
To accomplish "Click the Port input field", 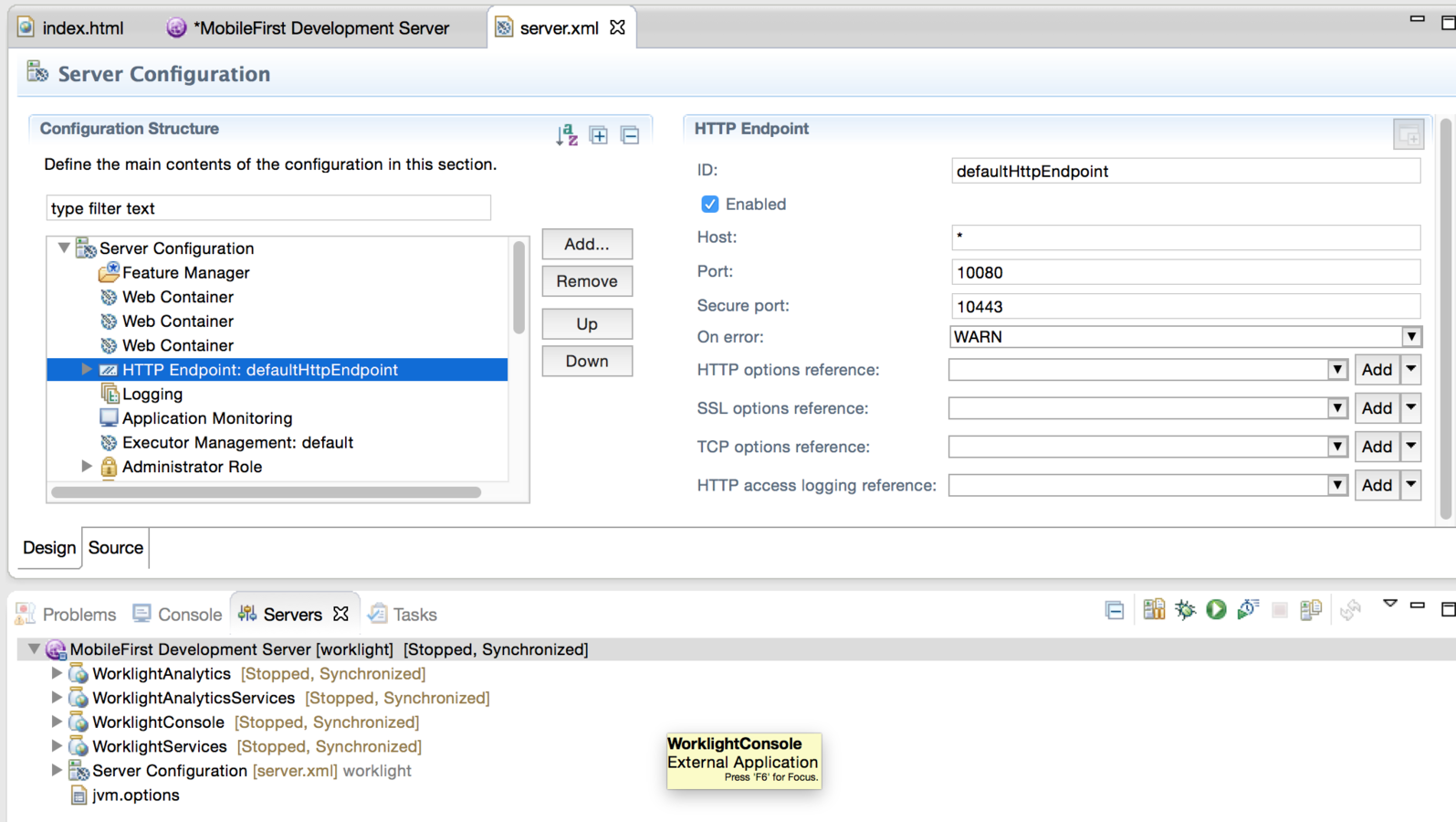I will [x=1186, y=272].
